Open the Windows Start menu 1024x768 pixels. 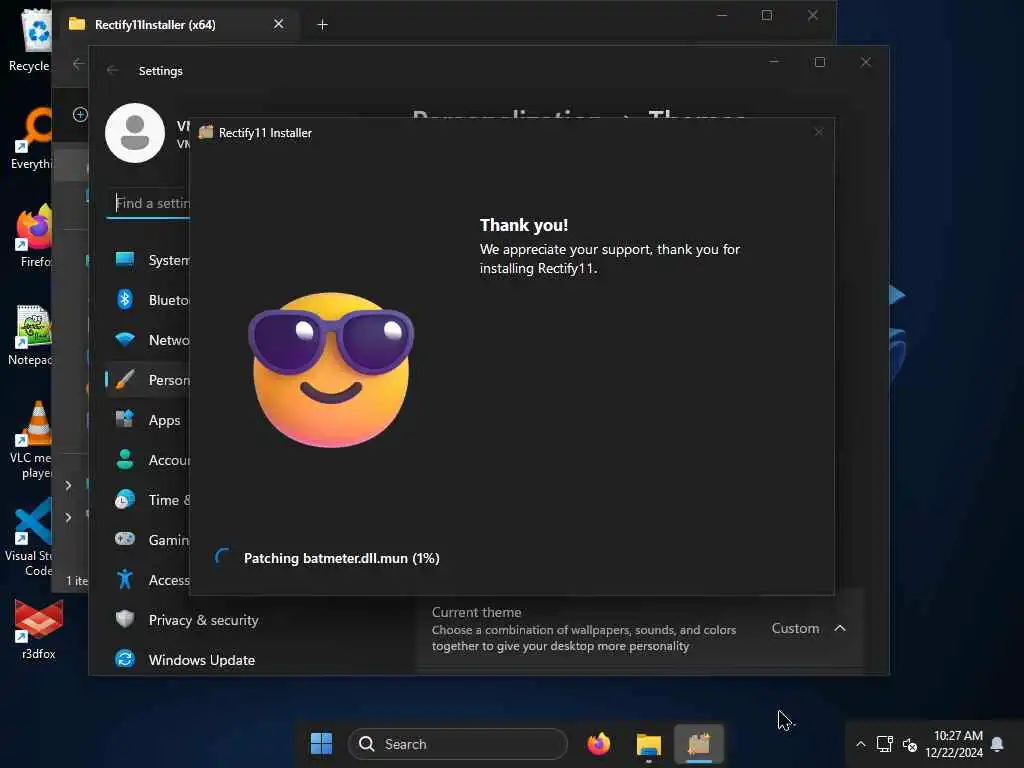tap(321, 743)
